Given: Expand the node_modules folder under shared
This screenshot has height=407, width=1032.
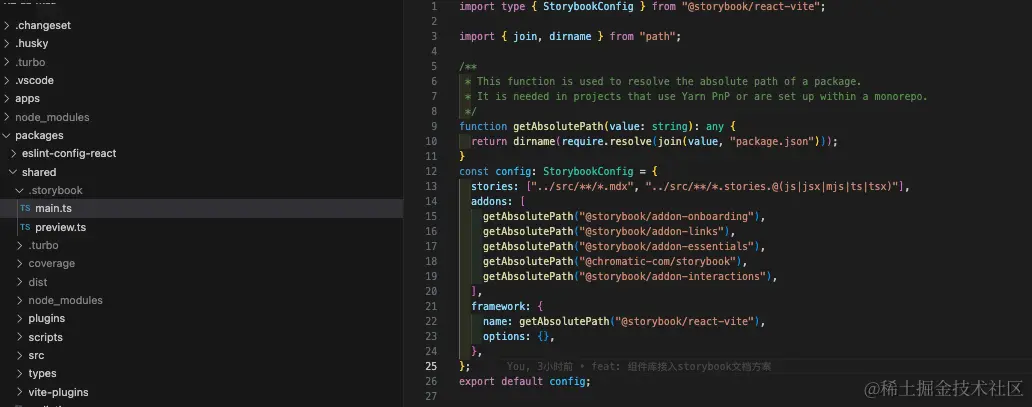Looking at the screenshot, I should pyautogui.click(x=65, y=300).
